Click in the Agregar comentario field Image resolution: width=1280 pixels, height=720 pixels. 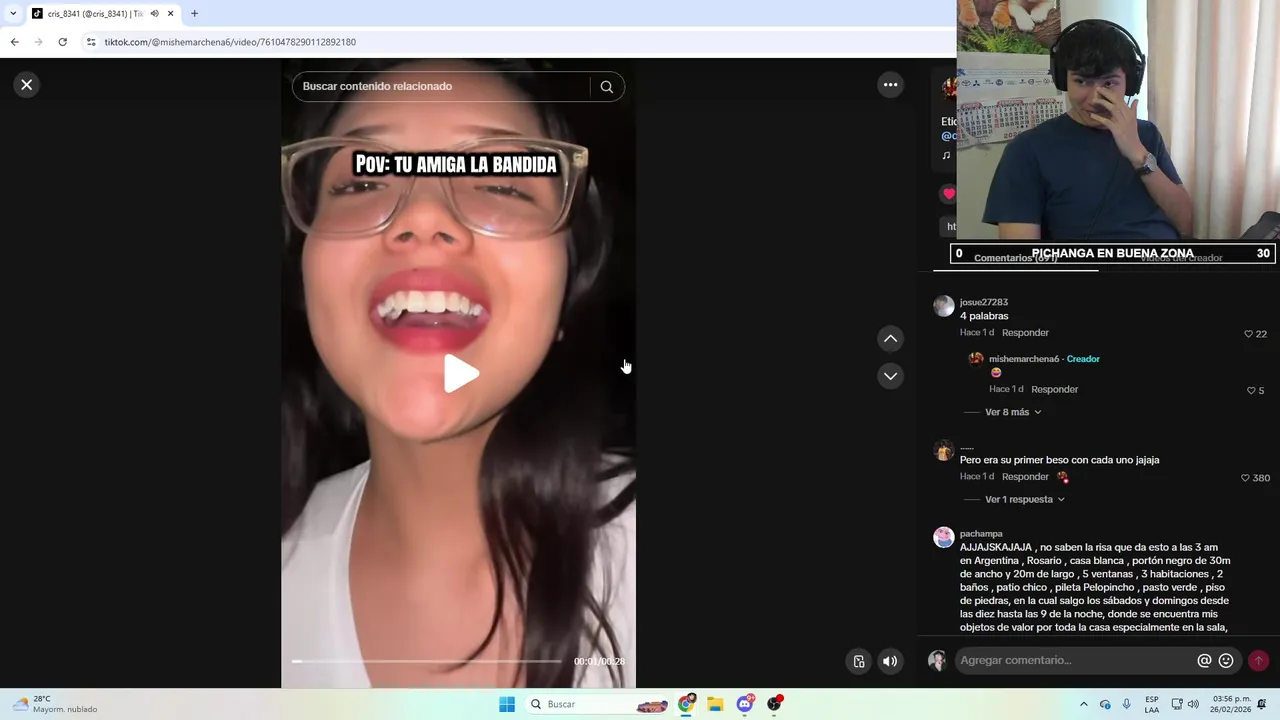(x=1075, y=661)
